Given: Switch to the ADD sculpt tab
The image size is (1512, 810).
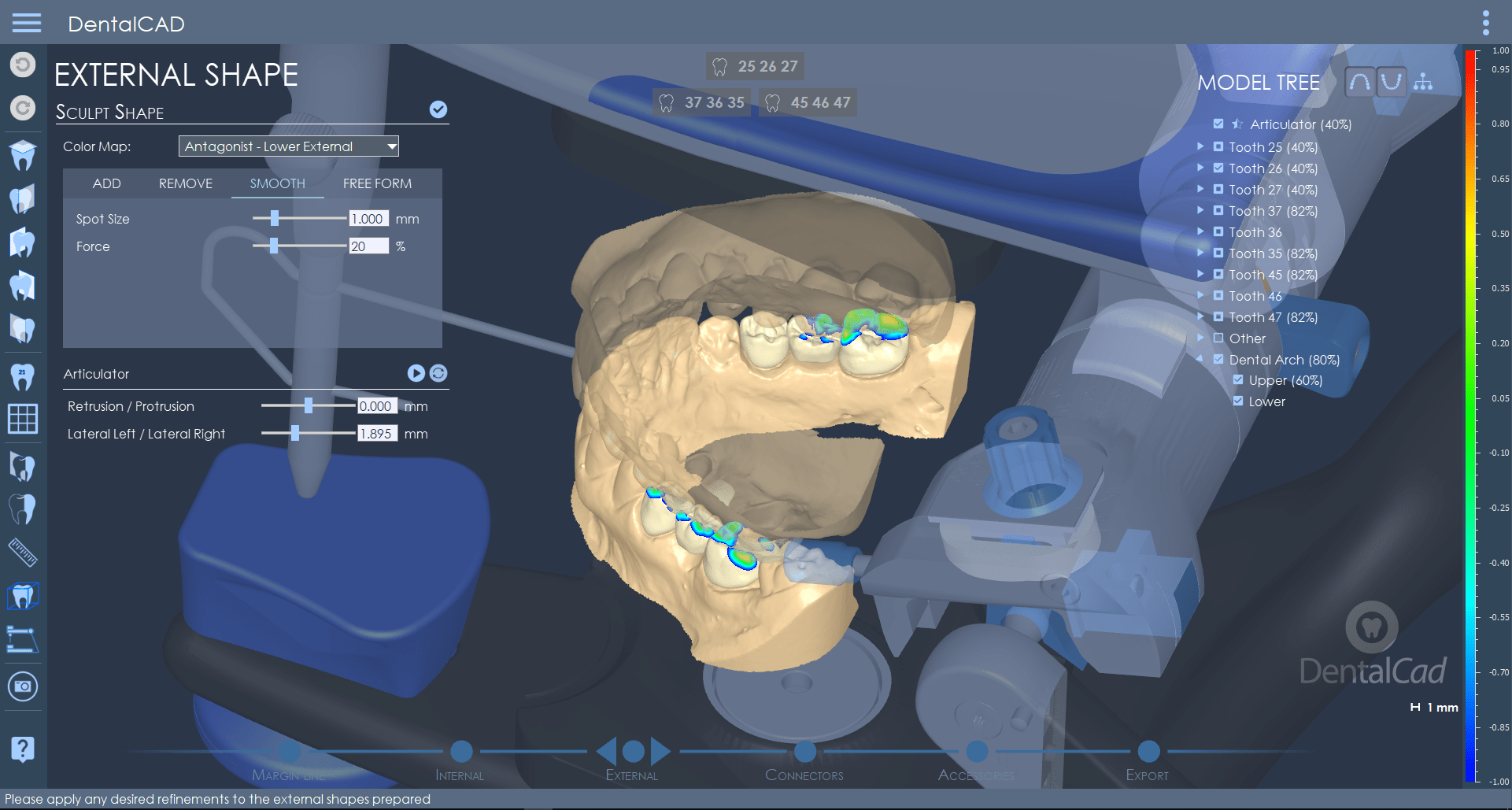Looking at the screenshot, I should point(107,183).
